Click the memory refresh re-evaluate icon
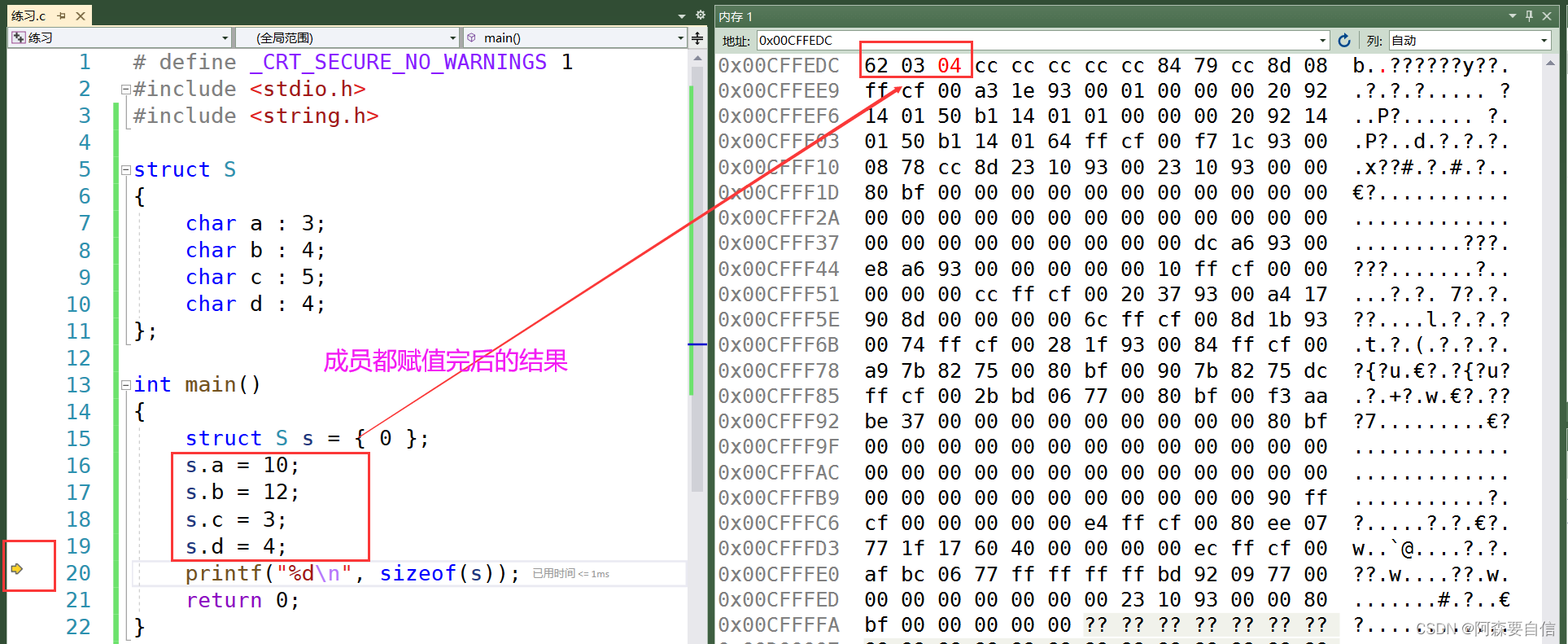Screen dimensions: 1568x644 (x=1344, y=40)
